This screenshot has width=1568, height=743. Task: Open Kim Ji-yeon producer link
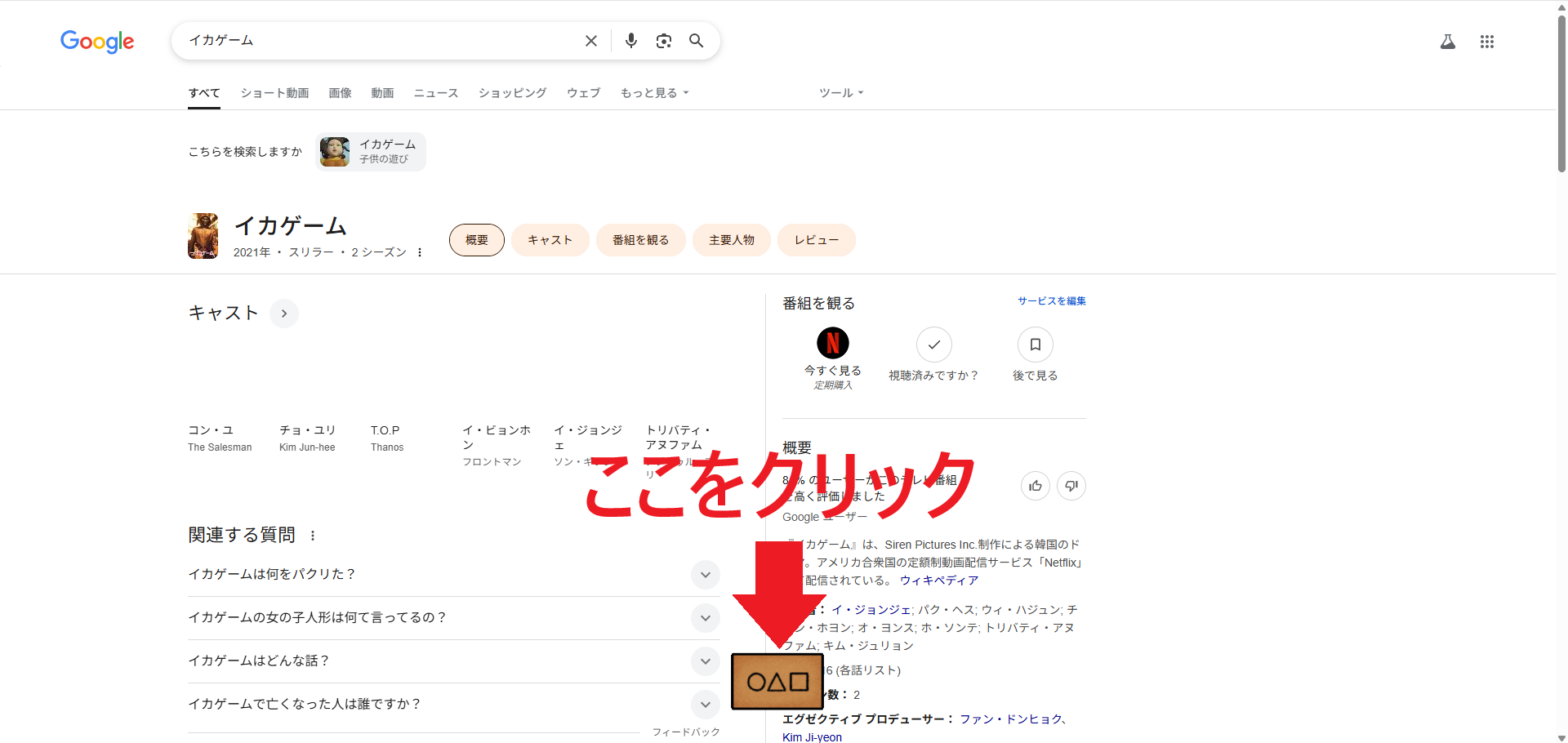[x=812, y=736]
